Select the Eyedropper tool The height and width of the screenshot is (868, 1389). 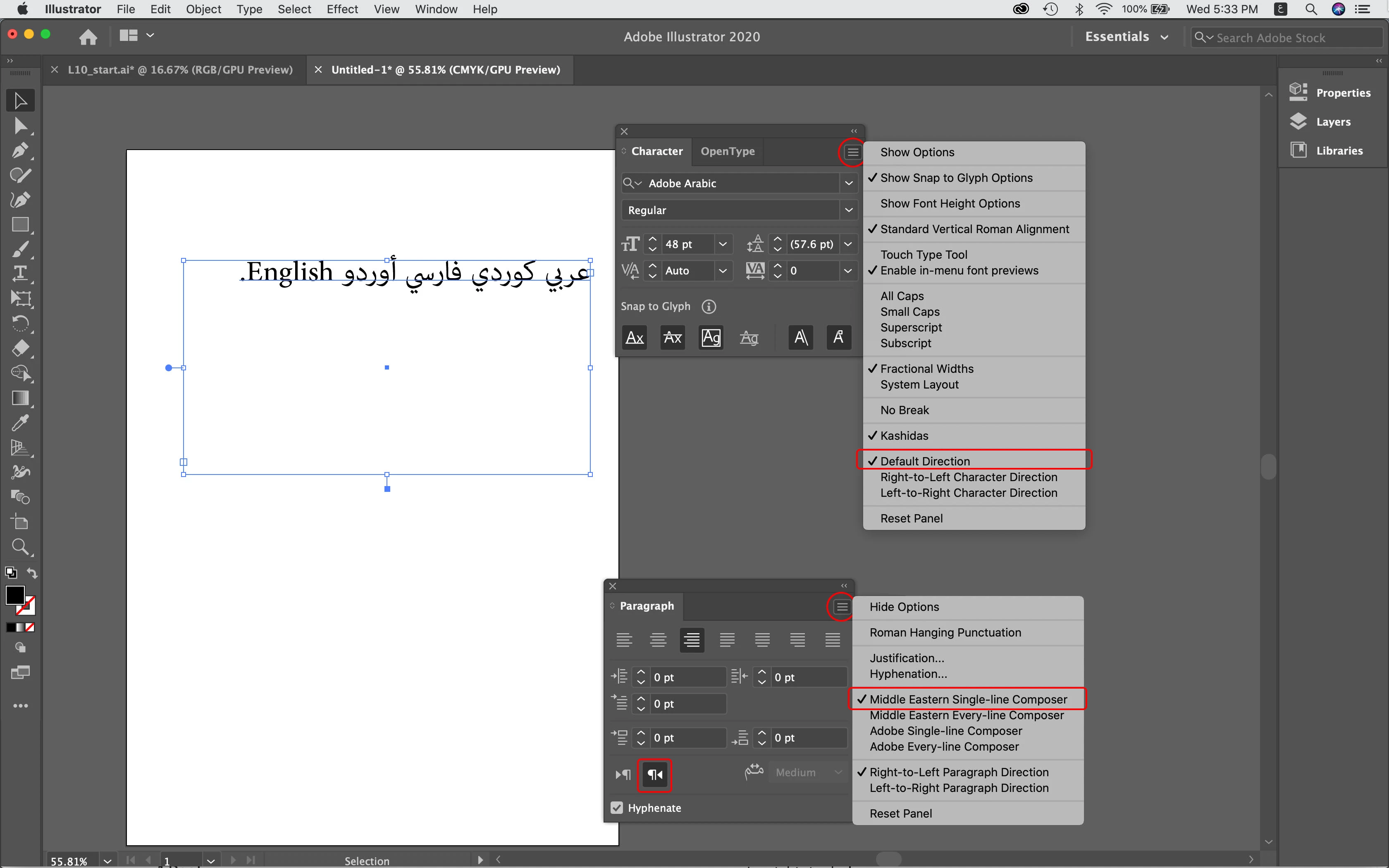pyautogui.click(x=20, y=423)
